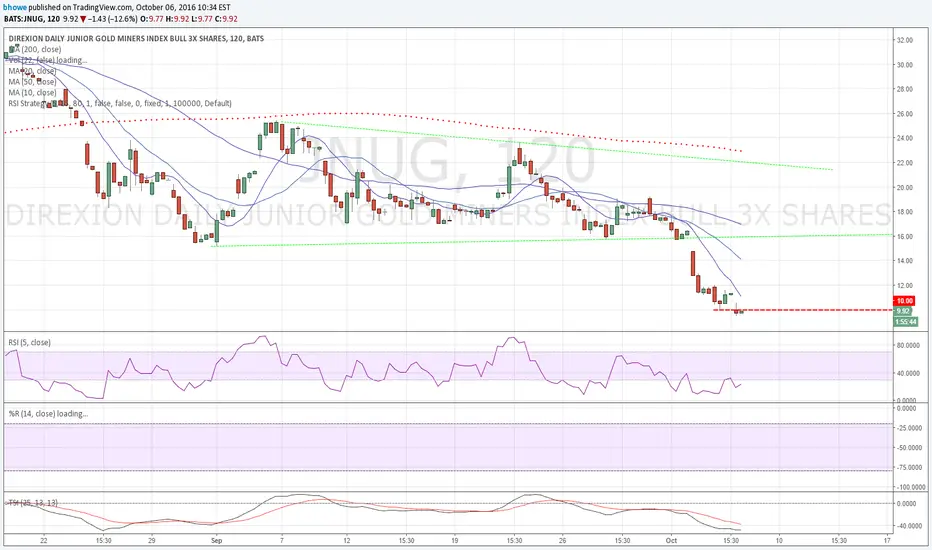Click the 24.00 price axis label
This screenshot has height=550, width=932.
tap(905, 139)
